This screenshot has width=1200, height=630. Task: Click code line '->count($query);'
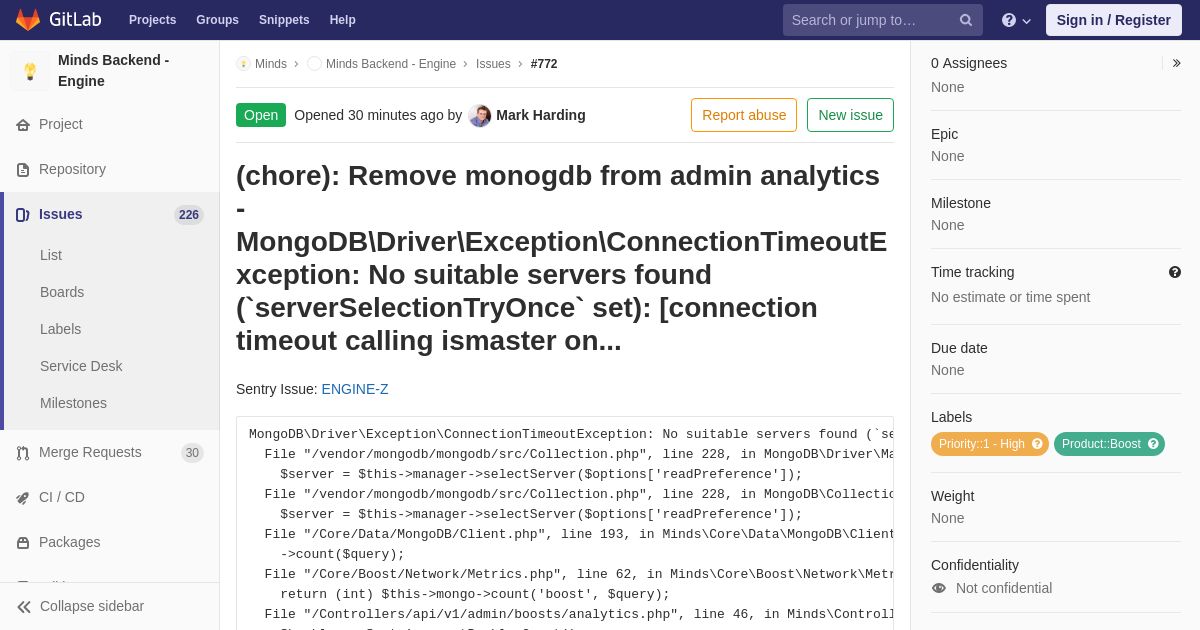pos(342,554)
